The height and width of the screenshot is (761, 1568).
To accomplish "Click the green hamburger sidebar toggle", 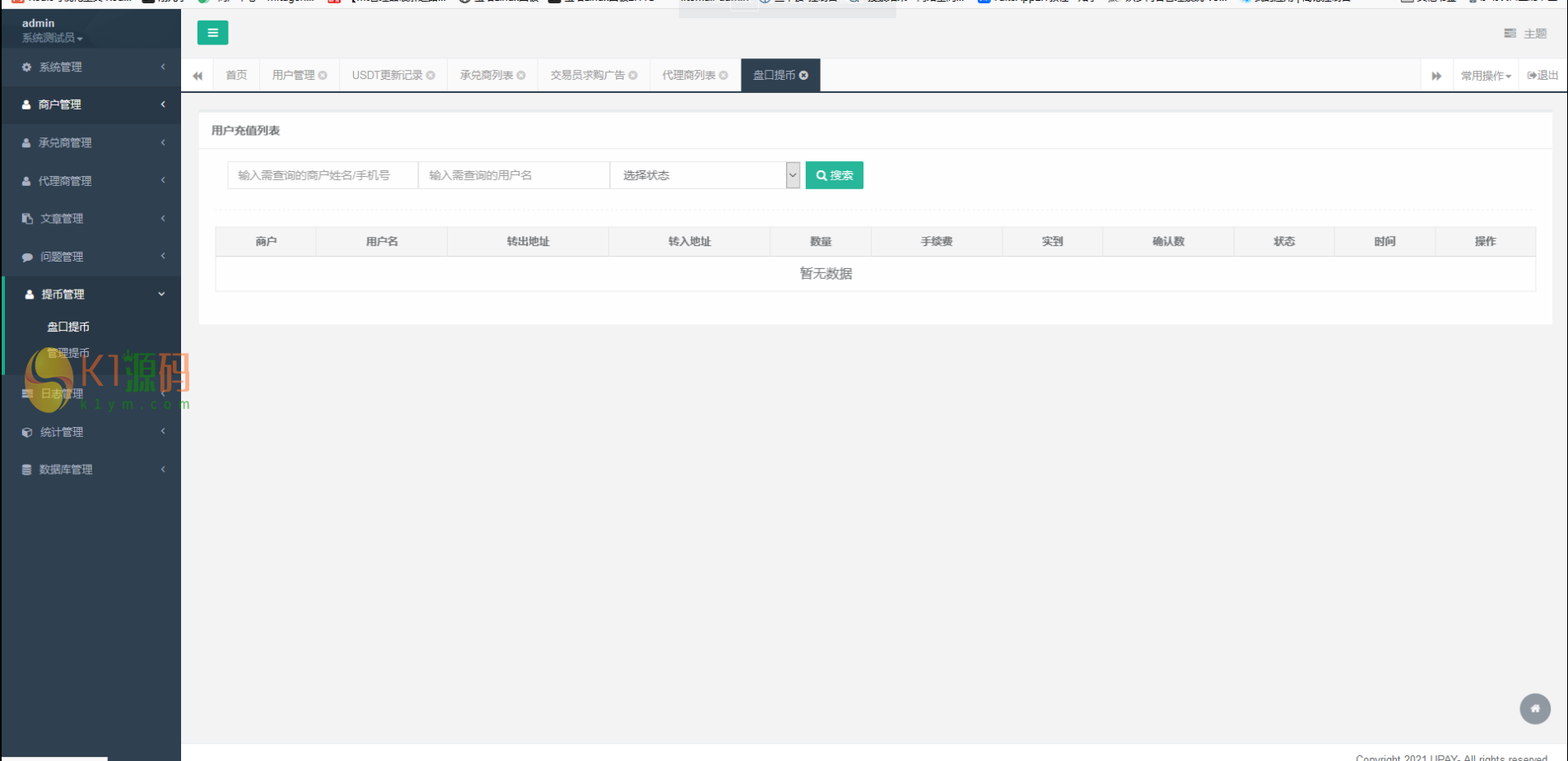I will tap(212, 33).
